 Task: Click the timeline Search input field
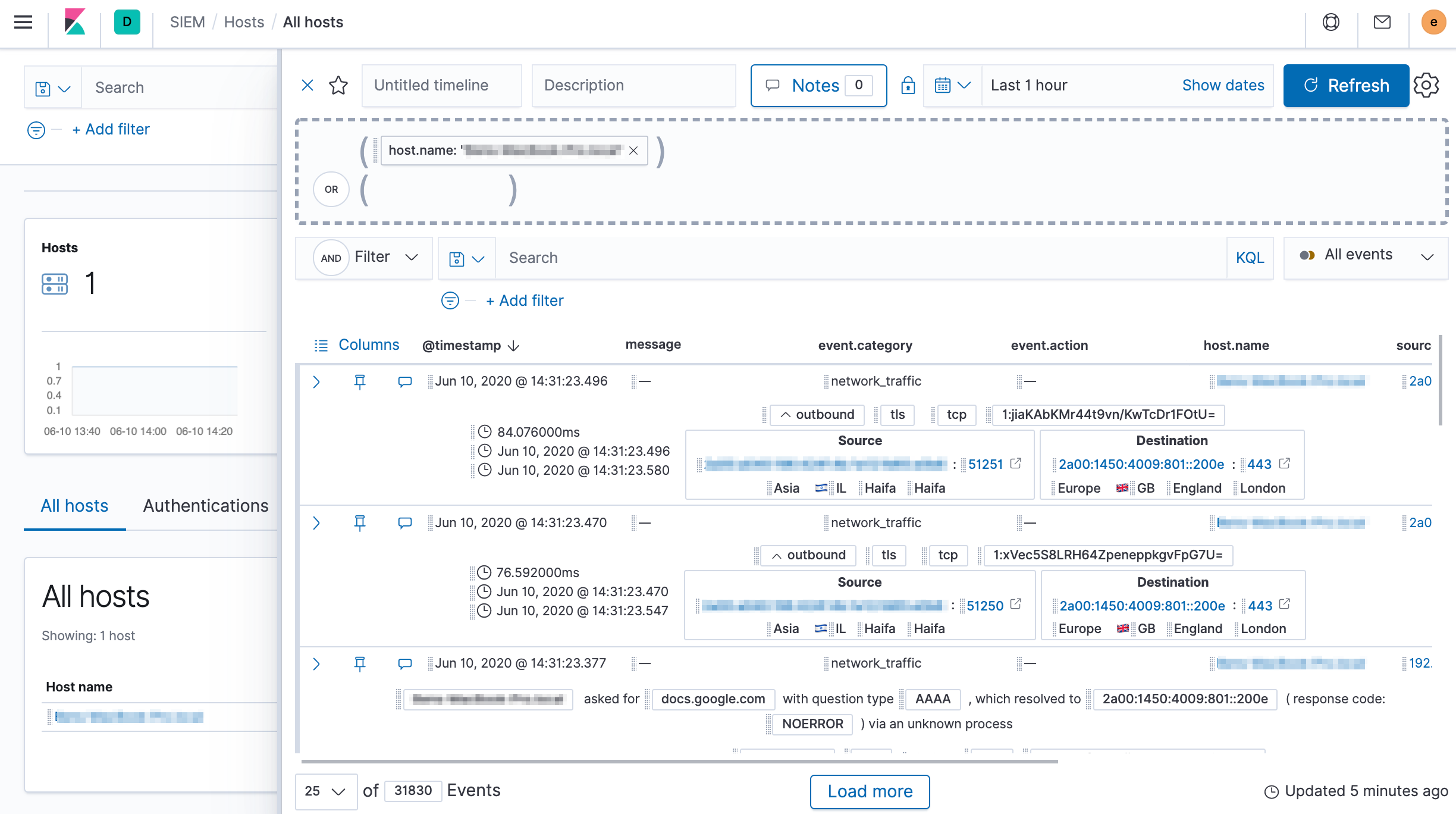pyautogui.click(x=833, y=258)
